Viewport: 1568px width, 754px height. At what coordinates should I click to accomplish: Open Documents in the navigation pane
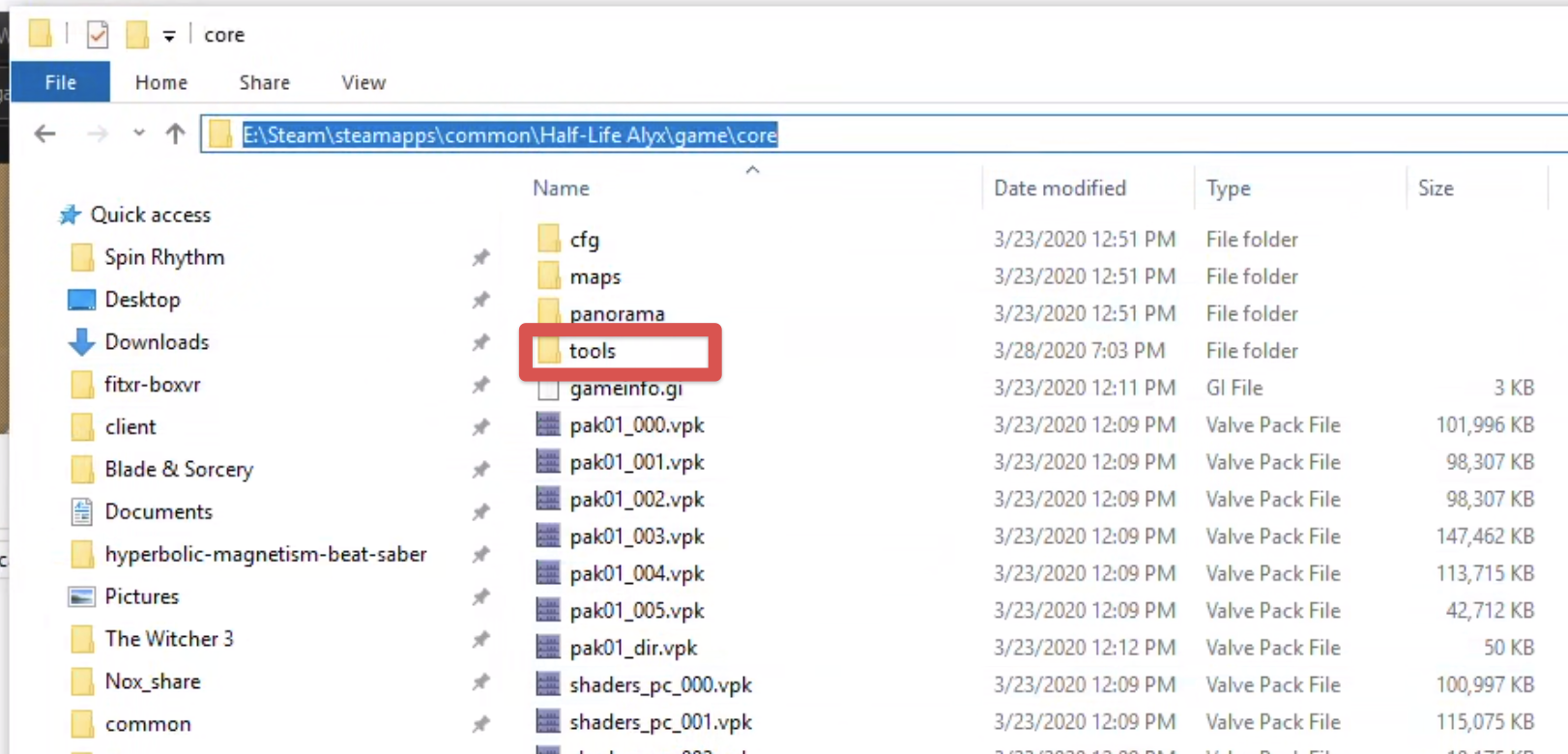pos(159,512)
